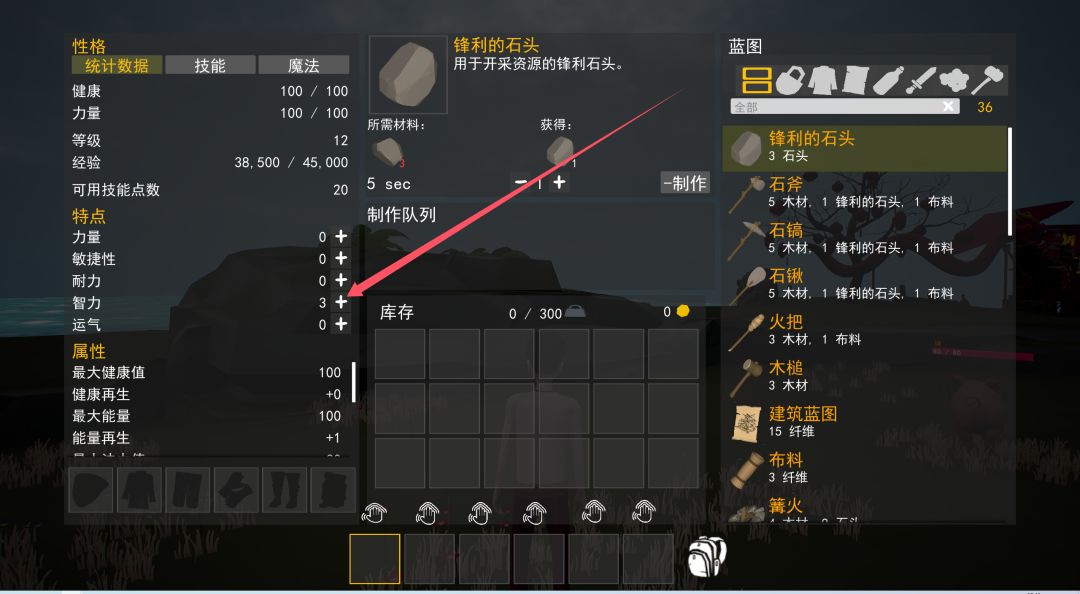The width and height of the screenshot is (1080, 594).
Task: Filter blueprints by clothing shirt icon
Action: (x=822, y=80)
